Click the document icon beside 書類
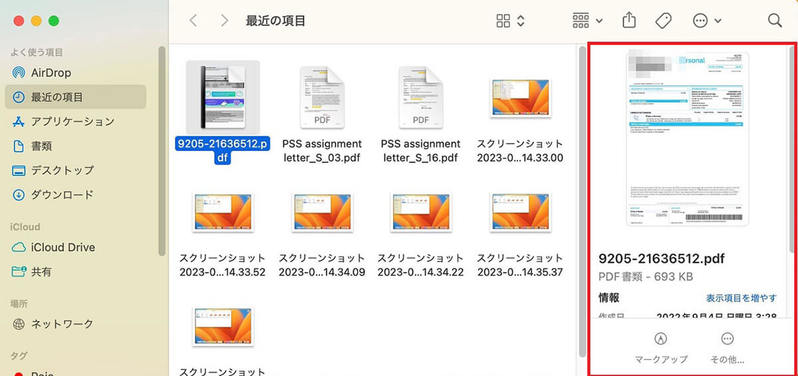This screenshot has height=376, width=798. click(18, 146)
